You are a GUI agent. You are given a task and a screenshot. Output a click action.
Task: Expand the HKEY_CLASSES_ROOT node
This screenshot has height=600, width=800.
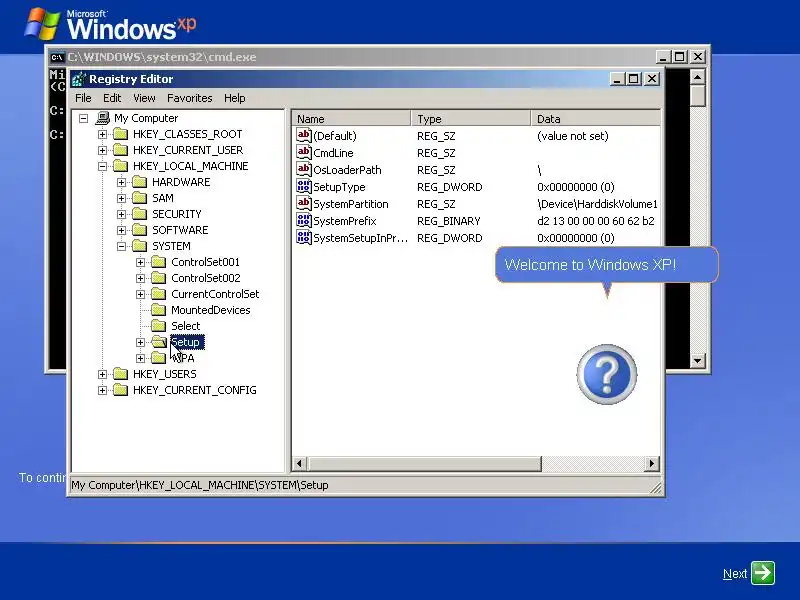(x=103, y=134)
